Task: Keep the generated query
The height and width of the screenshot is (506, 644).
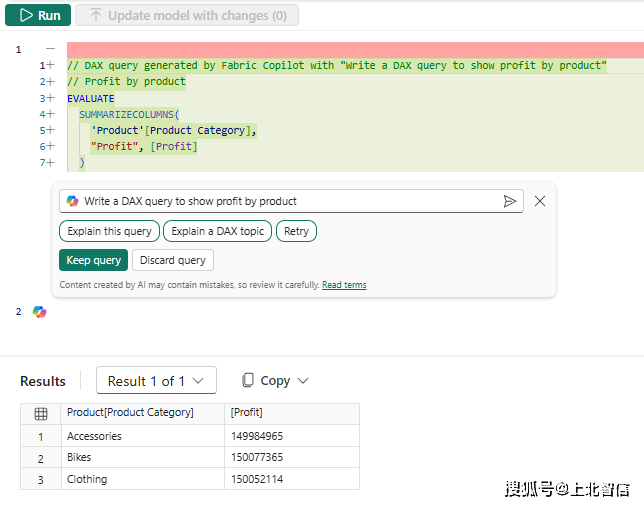Action: [x=94, y=260]
